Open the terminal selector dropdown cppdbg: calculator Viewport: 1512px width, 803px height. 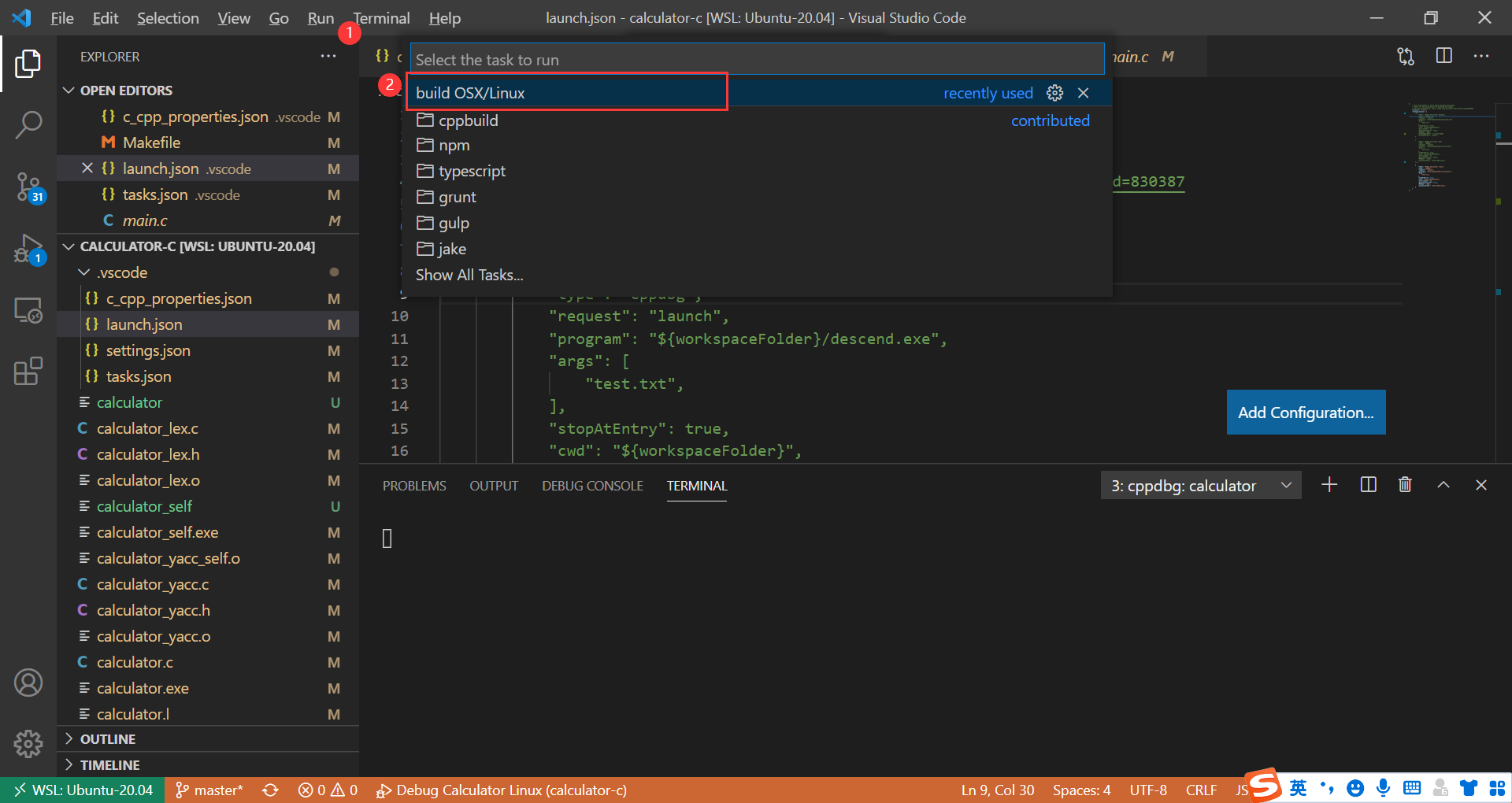[1200, 485]
